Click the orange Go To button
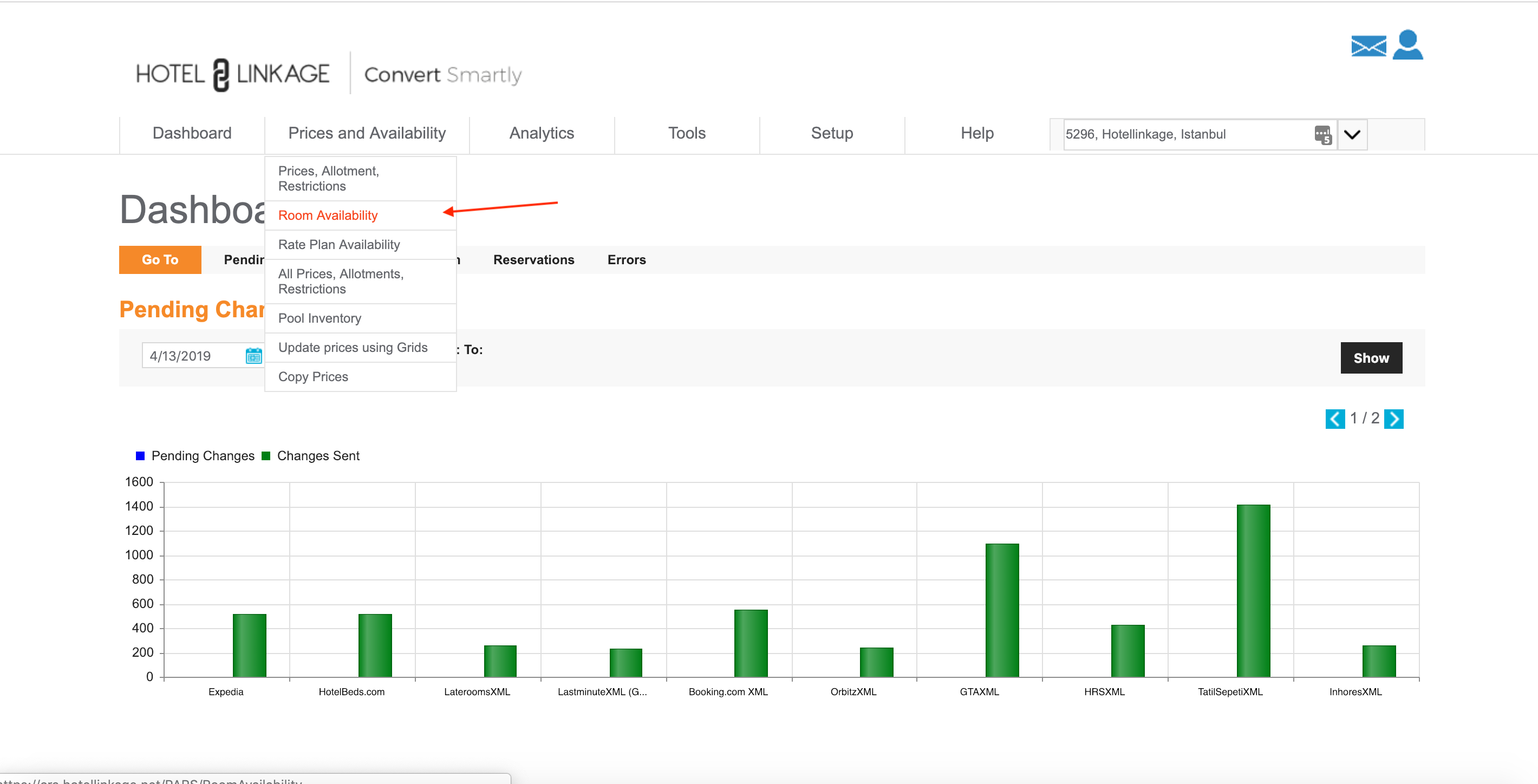This screenshot has height=784, width=1538. coord(159,260)
